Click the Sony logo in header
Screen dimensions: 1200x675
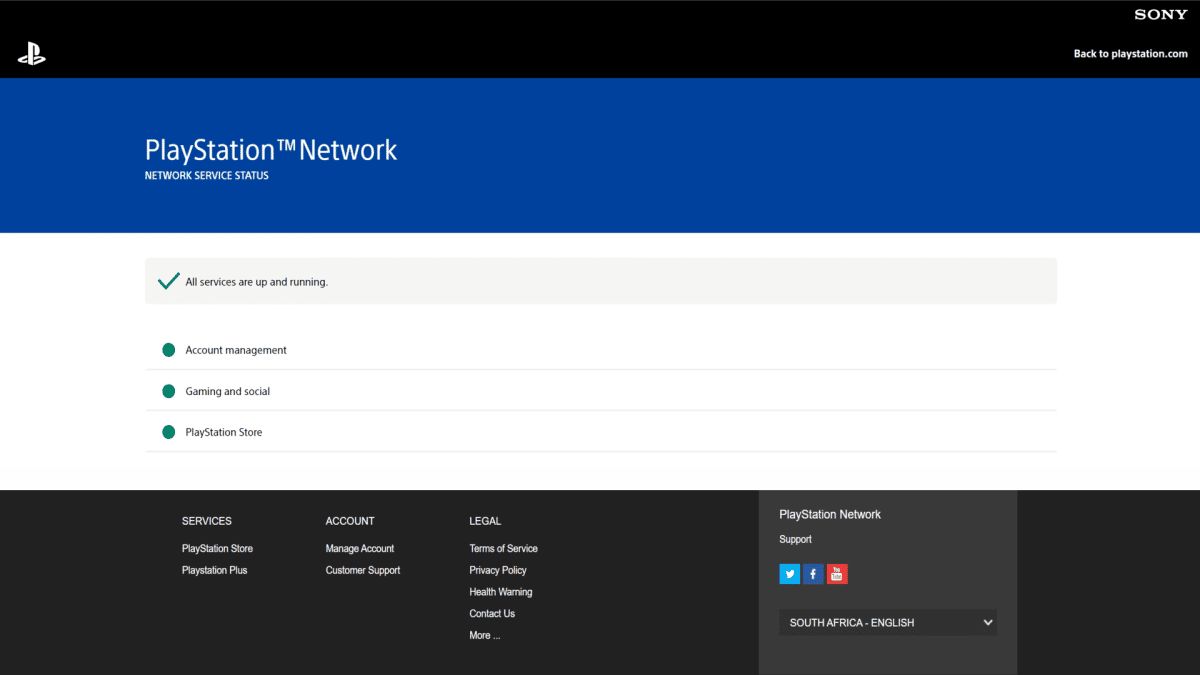coord(1160,15)
